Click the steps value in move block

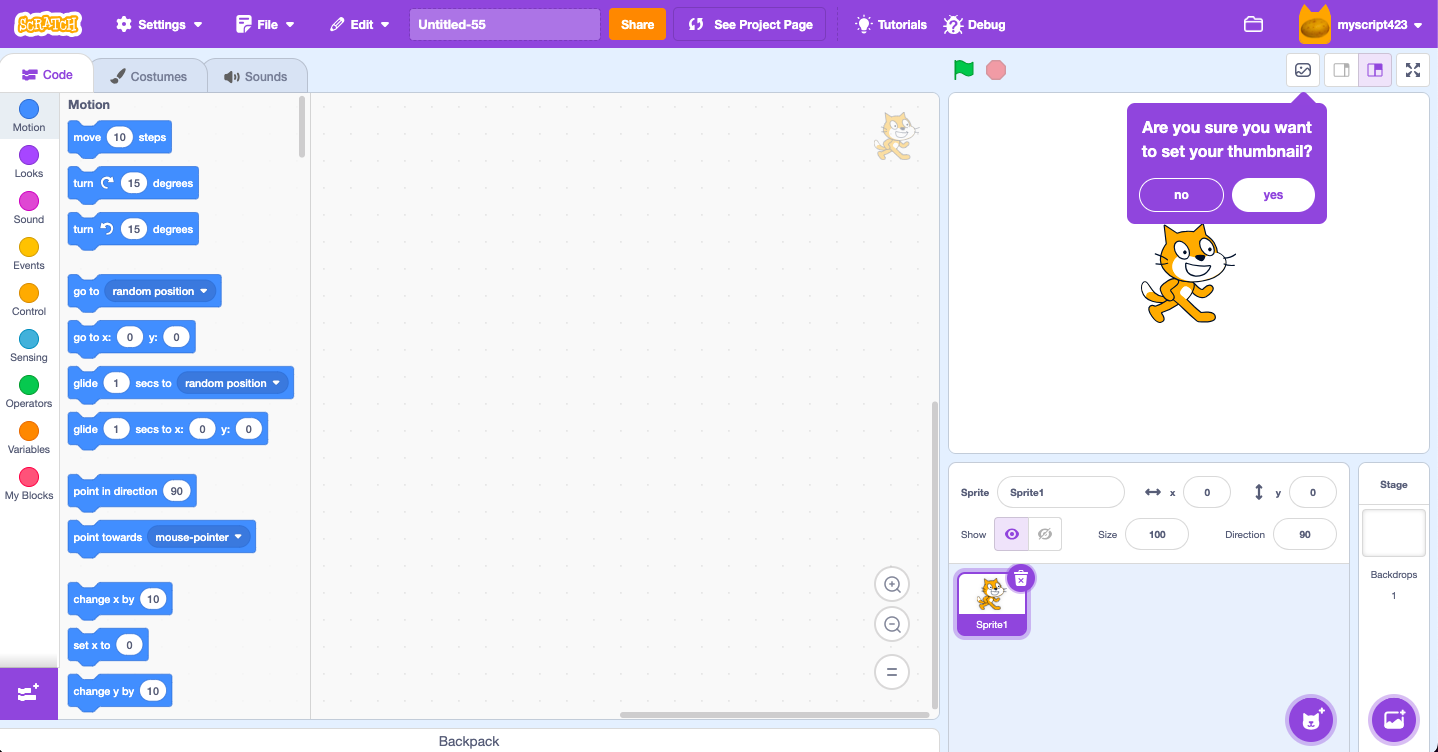[x=120, y=137]
